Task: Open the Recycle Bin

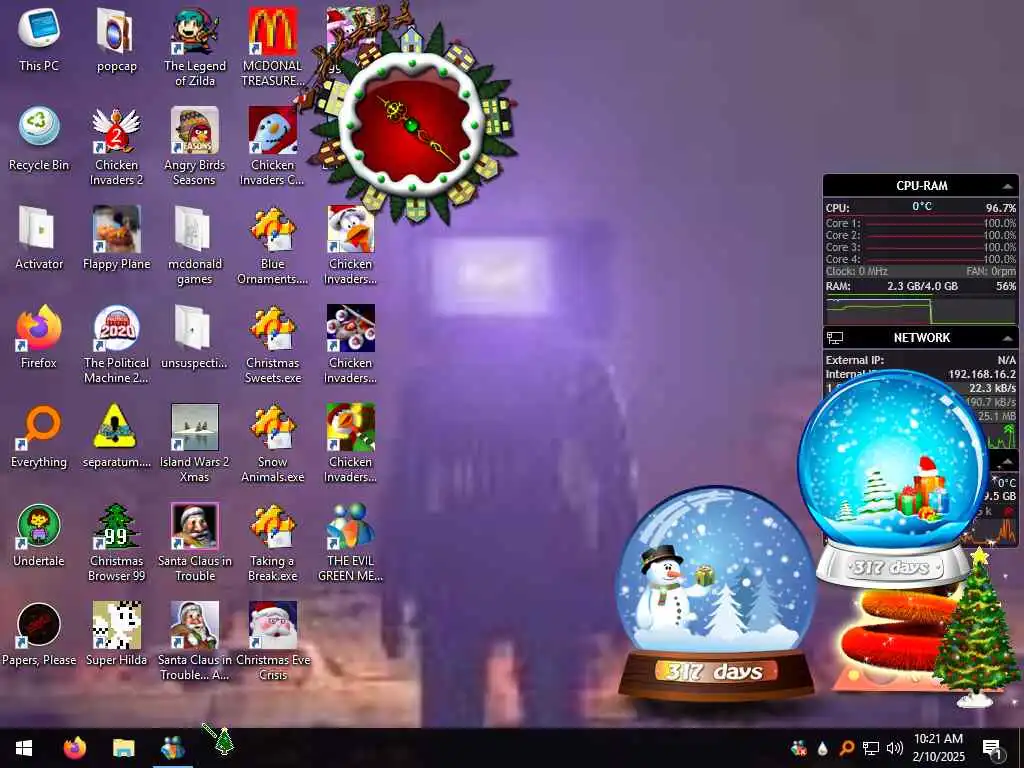Action: click(x=39, y=138)
